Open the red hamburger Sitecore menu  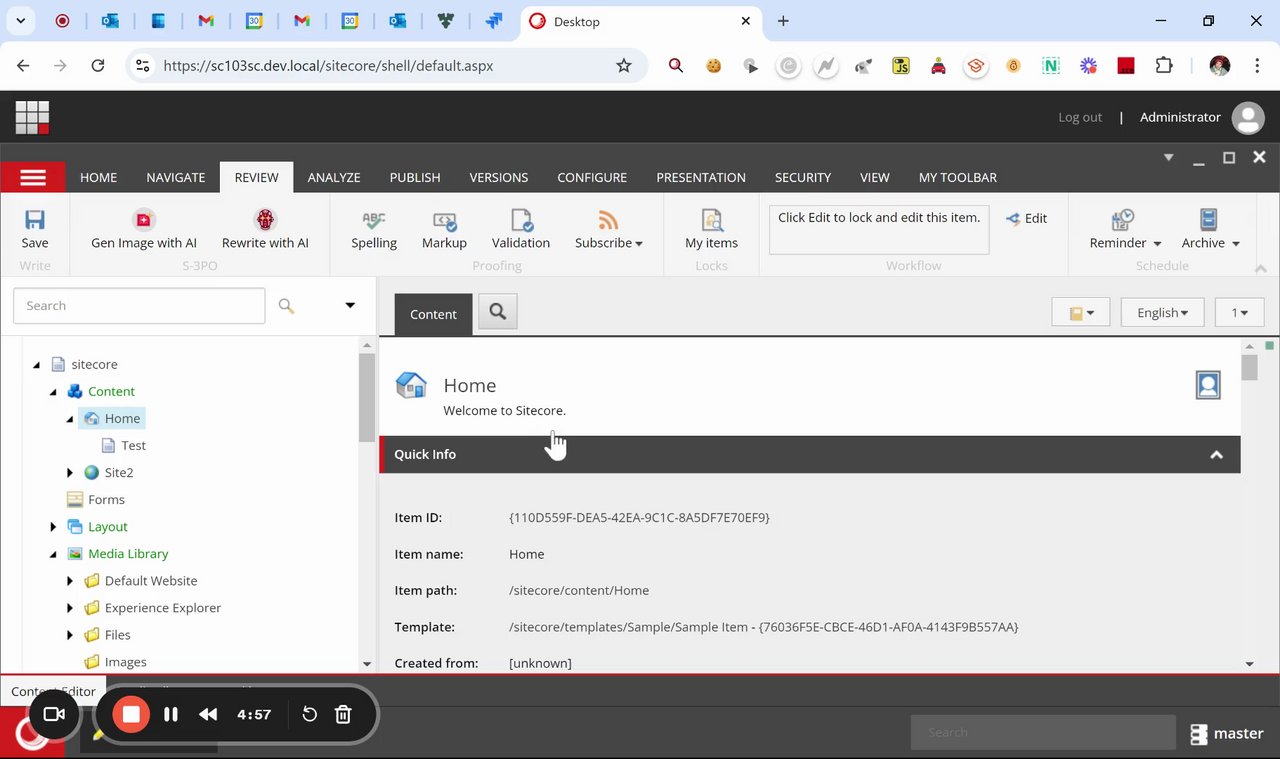tap(33, 177)
